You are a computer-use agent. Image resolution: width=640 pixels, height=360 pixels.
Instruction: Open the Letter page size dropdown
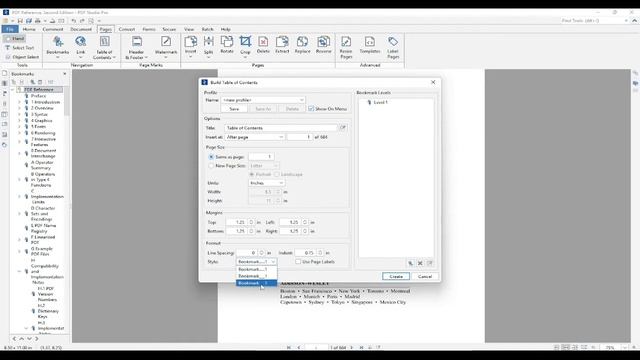click(x=264, y=166)
